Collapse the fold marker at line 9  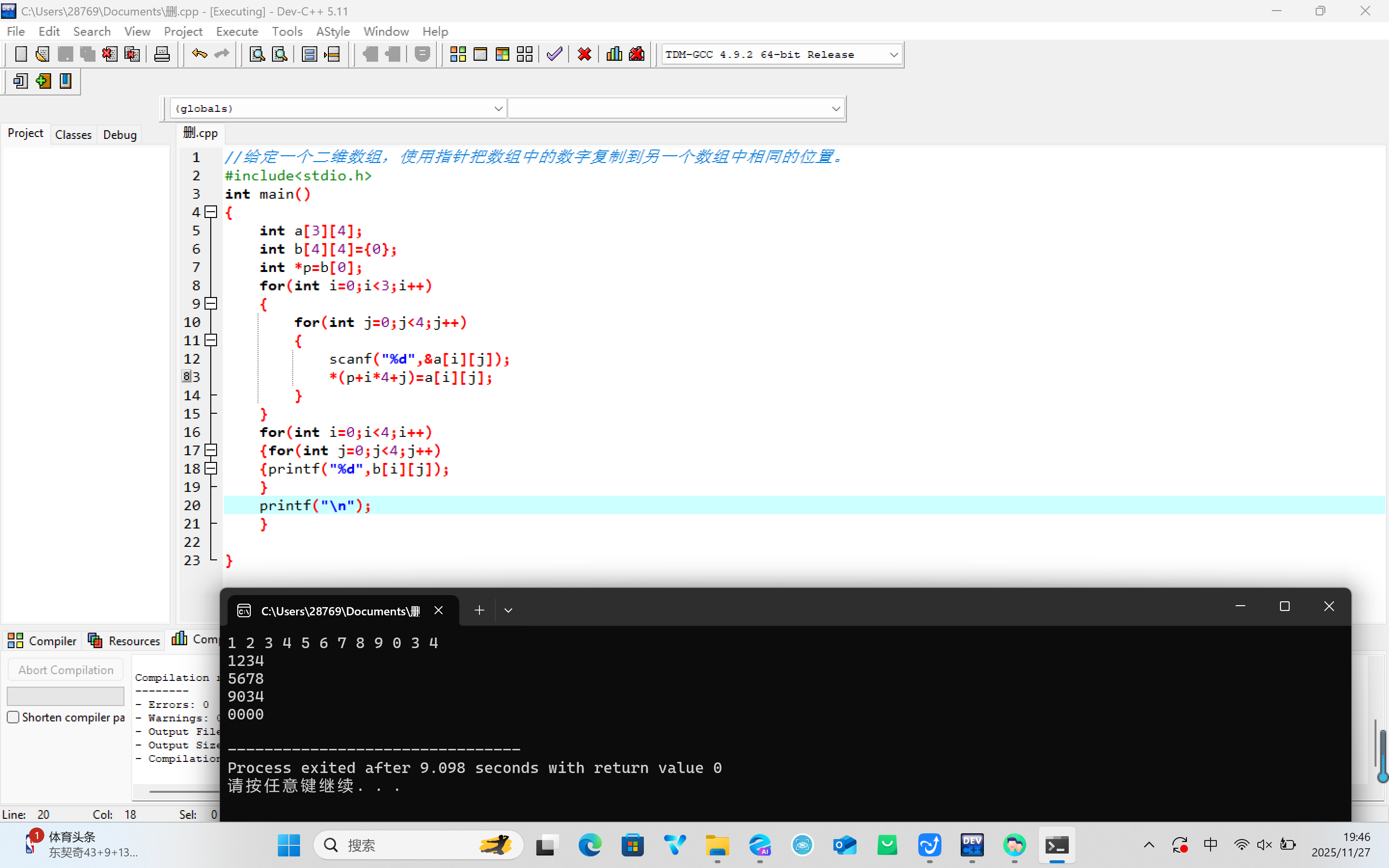[211, 304]
